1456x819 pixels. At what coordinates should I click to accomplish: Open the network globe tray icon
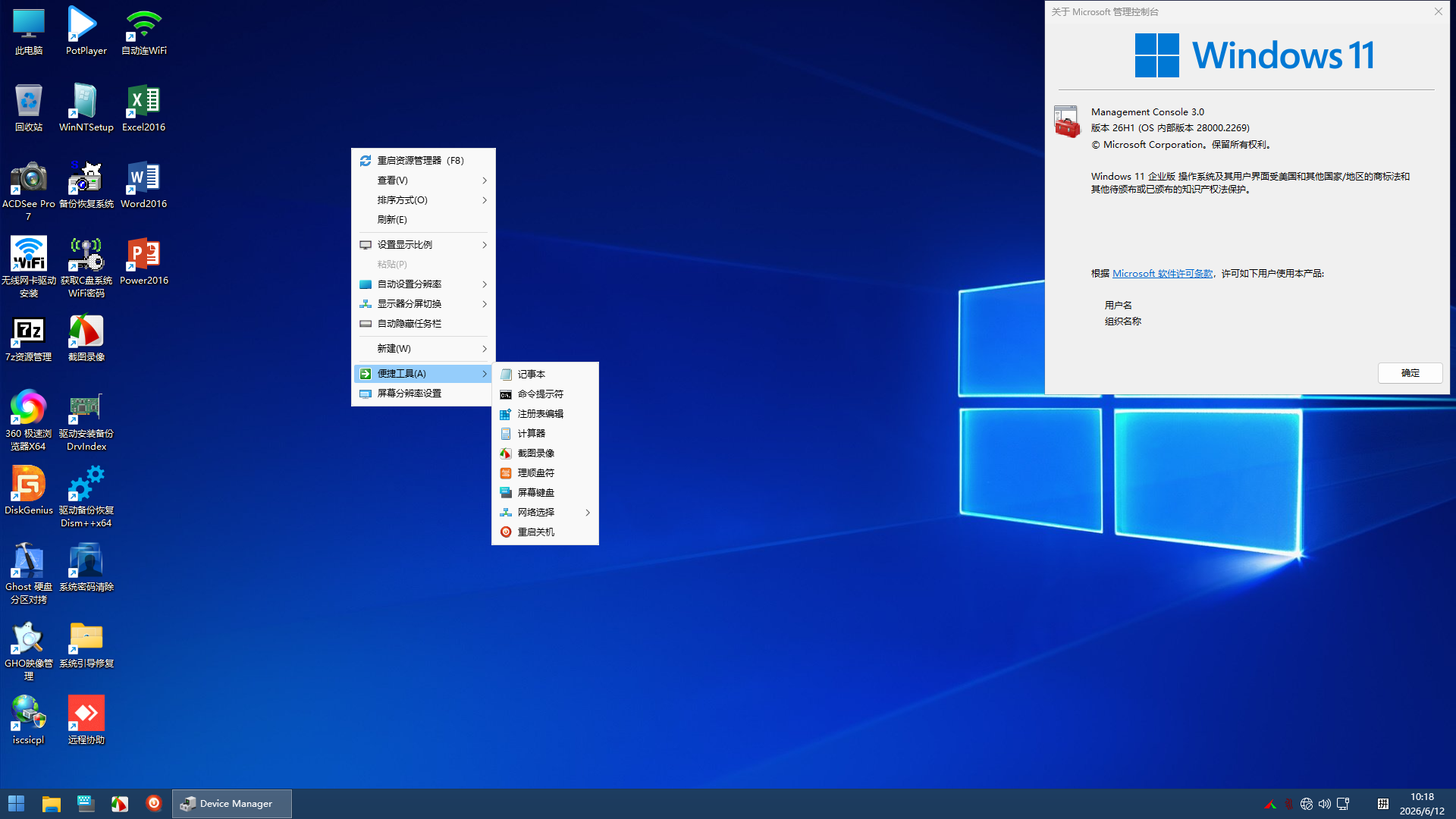1307,804
